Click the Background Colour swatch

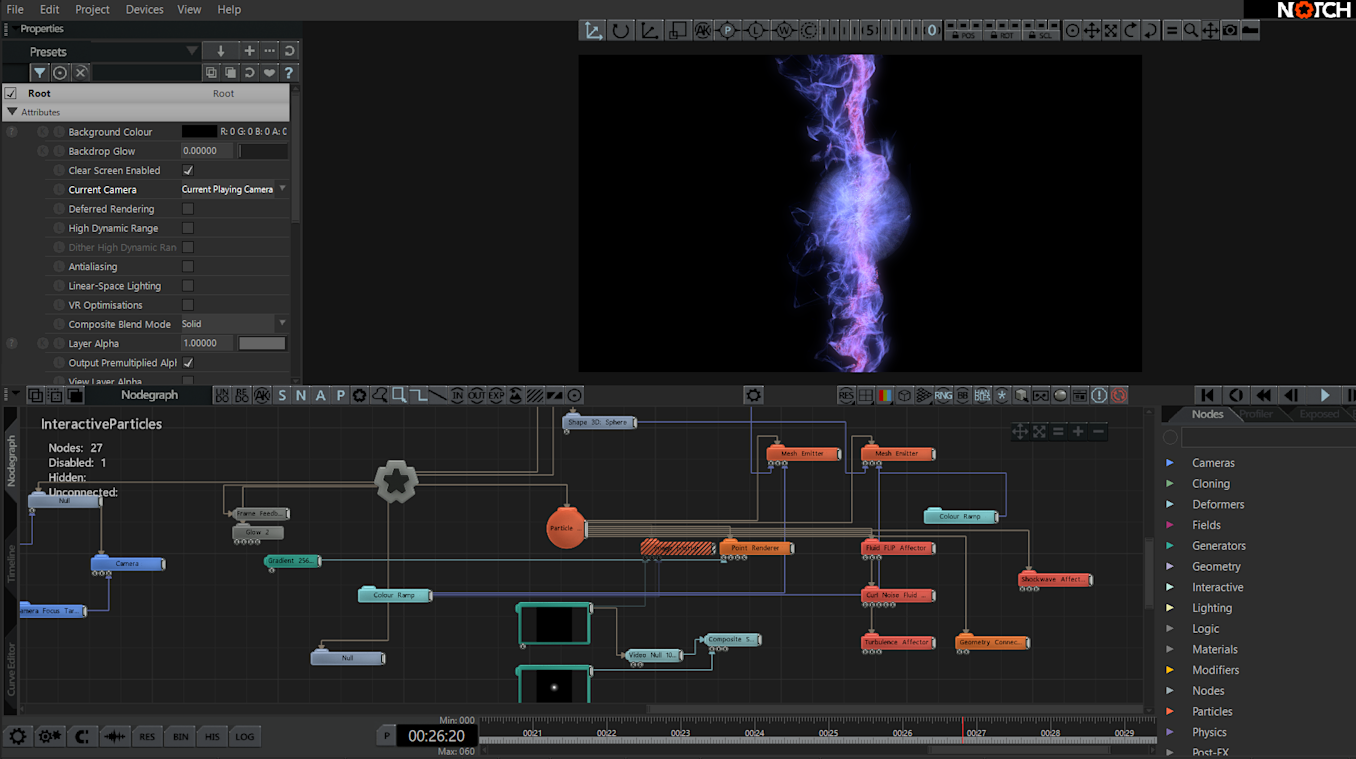click(x=199, y=132)
